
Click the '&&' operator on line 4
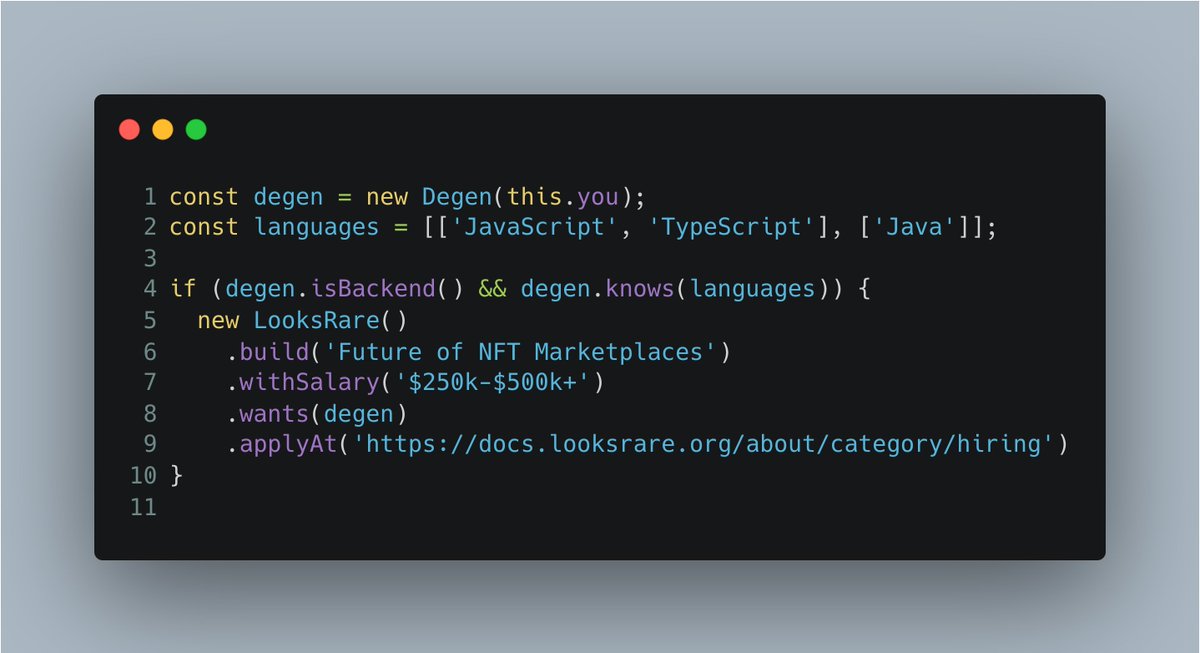(492, 289)
